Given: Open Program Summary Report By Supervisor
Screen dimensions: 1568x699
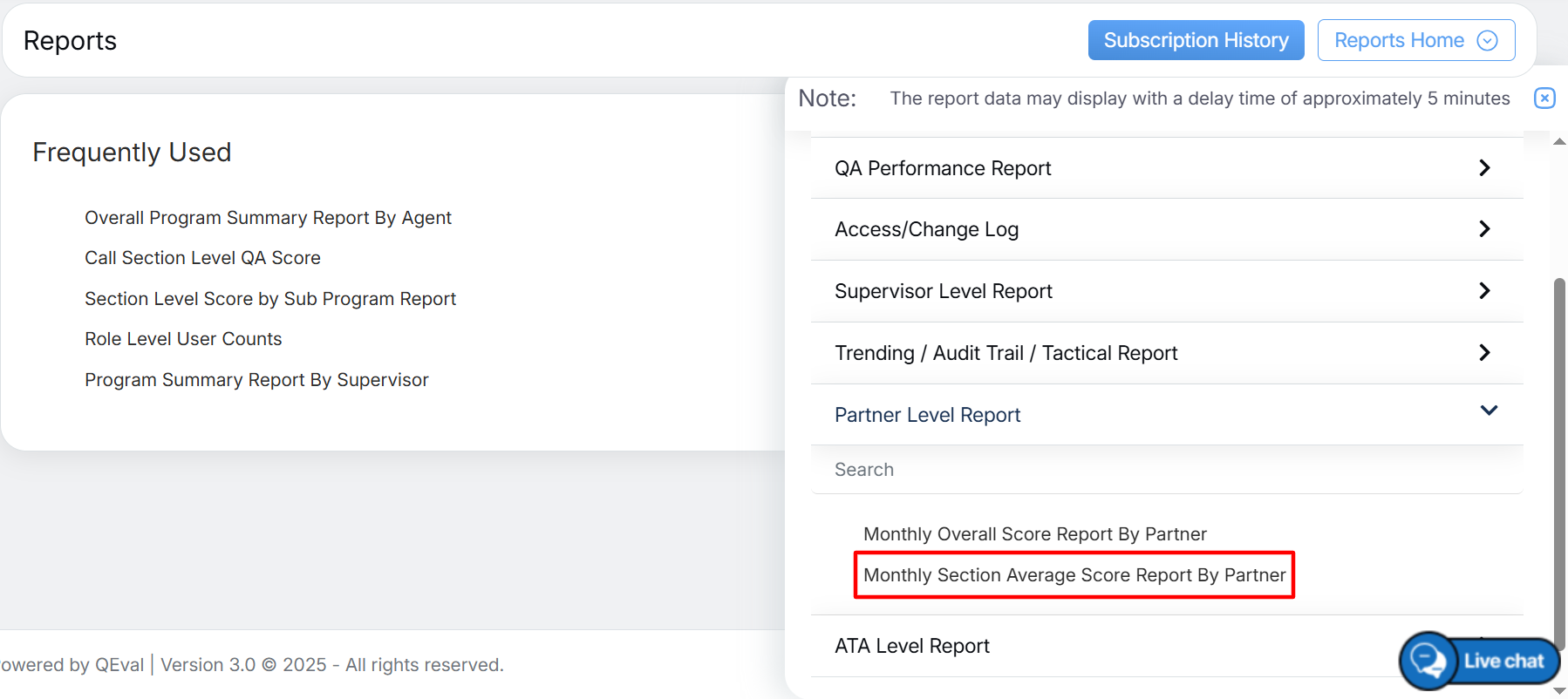Looking at the screenshot, I should pyautogui.click(x=256, y=380).
